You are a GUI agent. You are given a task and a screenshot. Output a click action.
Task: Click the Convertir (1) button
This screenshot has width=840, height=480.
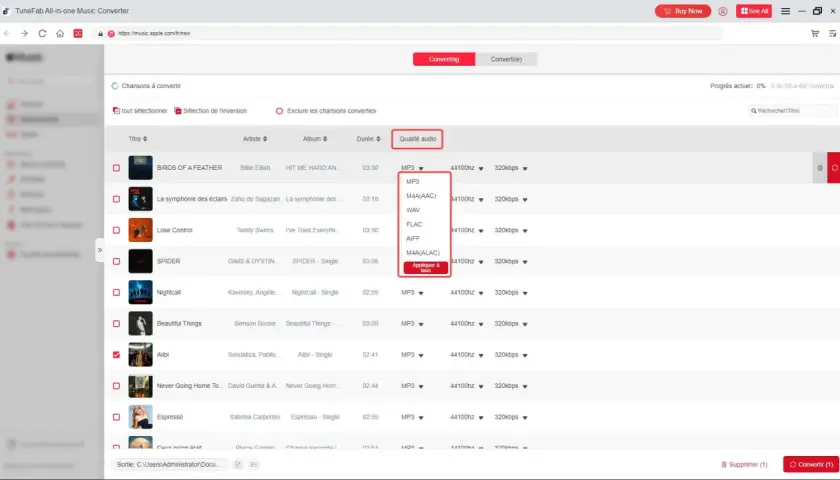pos(811,464)
